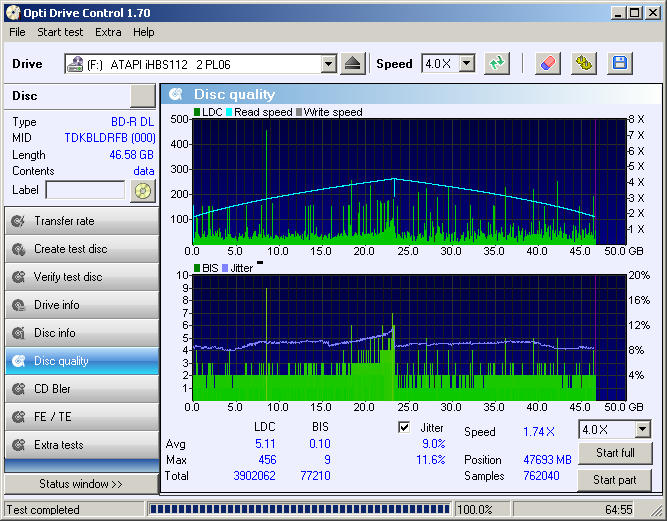Click the gray button next to Disc header

143,96
